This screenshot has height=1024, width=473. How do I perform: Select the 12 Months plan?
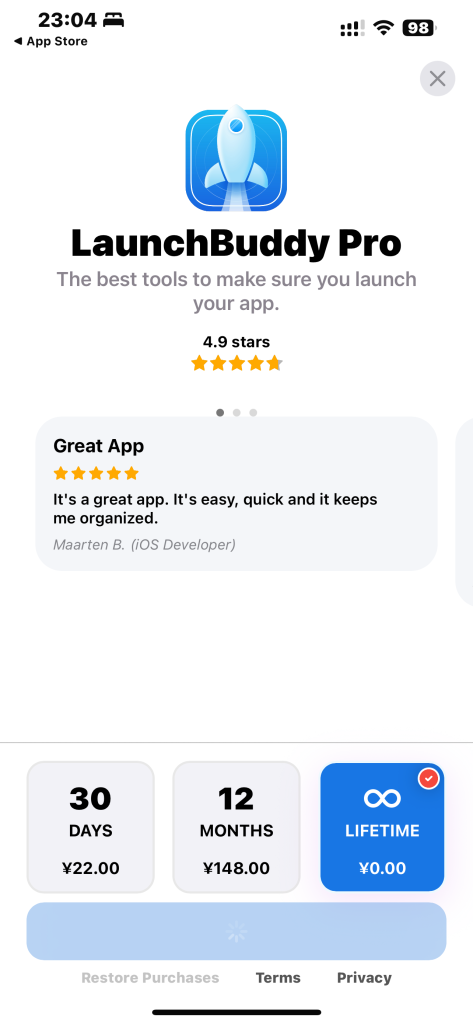click(236, 827)
